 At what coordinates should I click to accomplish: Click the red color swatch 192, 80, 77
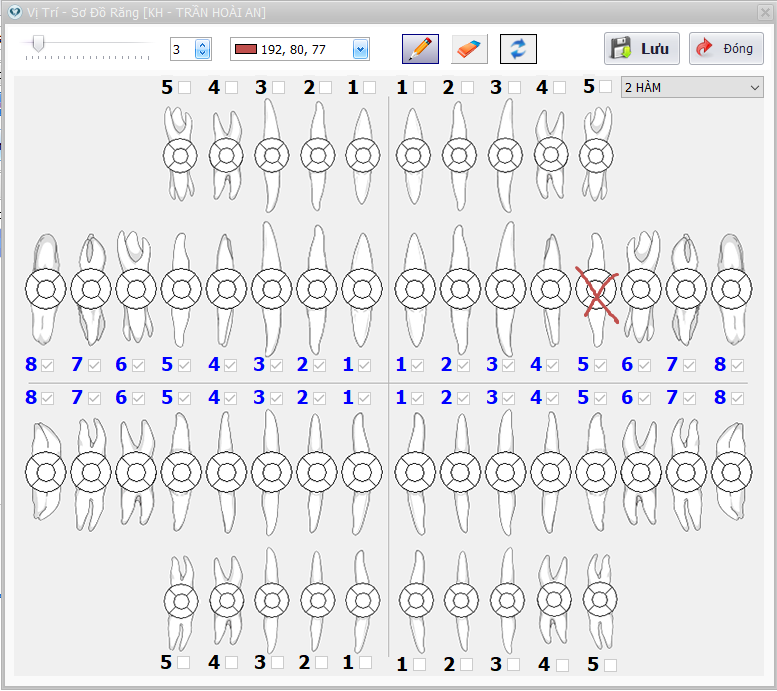tap(246, 49)
